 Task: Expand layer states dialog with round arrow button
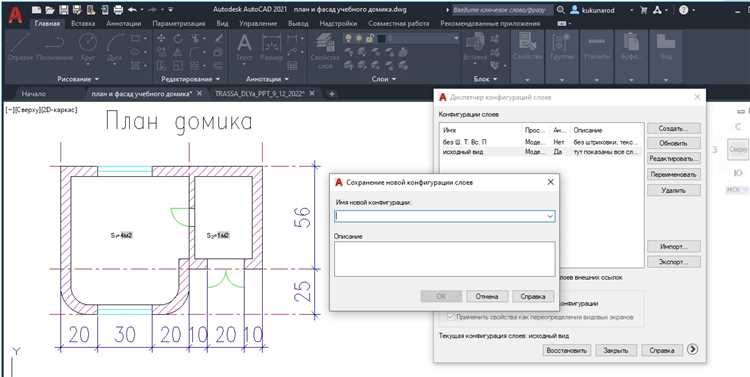693,349
